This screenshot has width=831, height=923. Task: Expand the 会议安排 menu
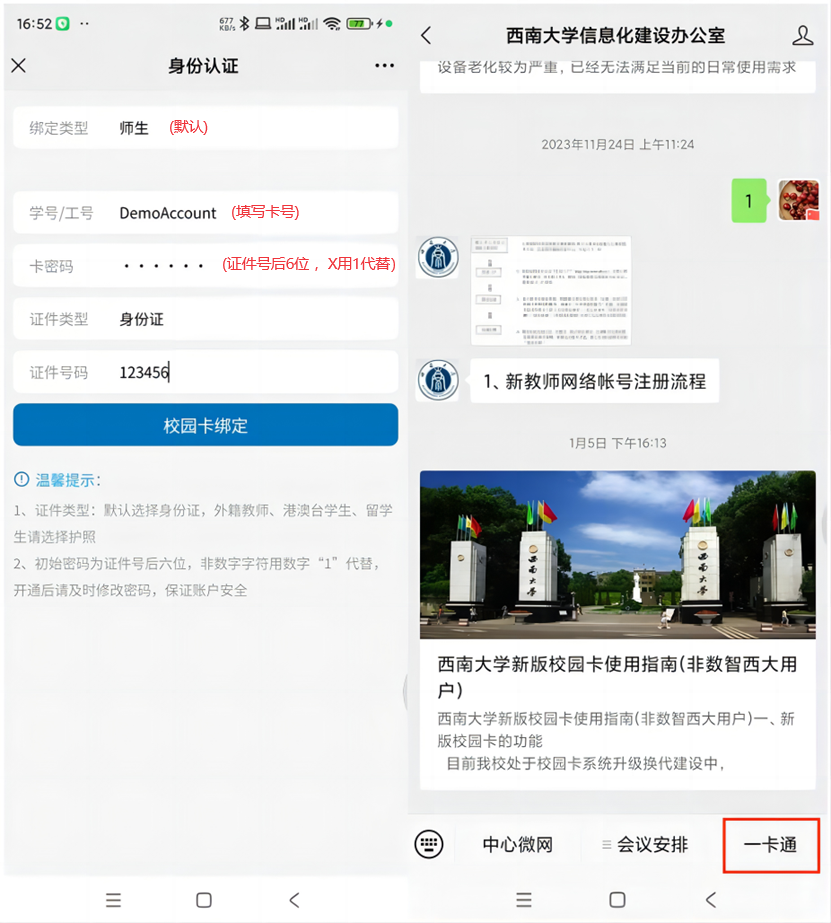[x=645, y=845]
